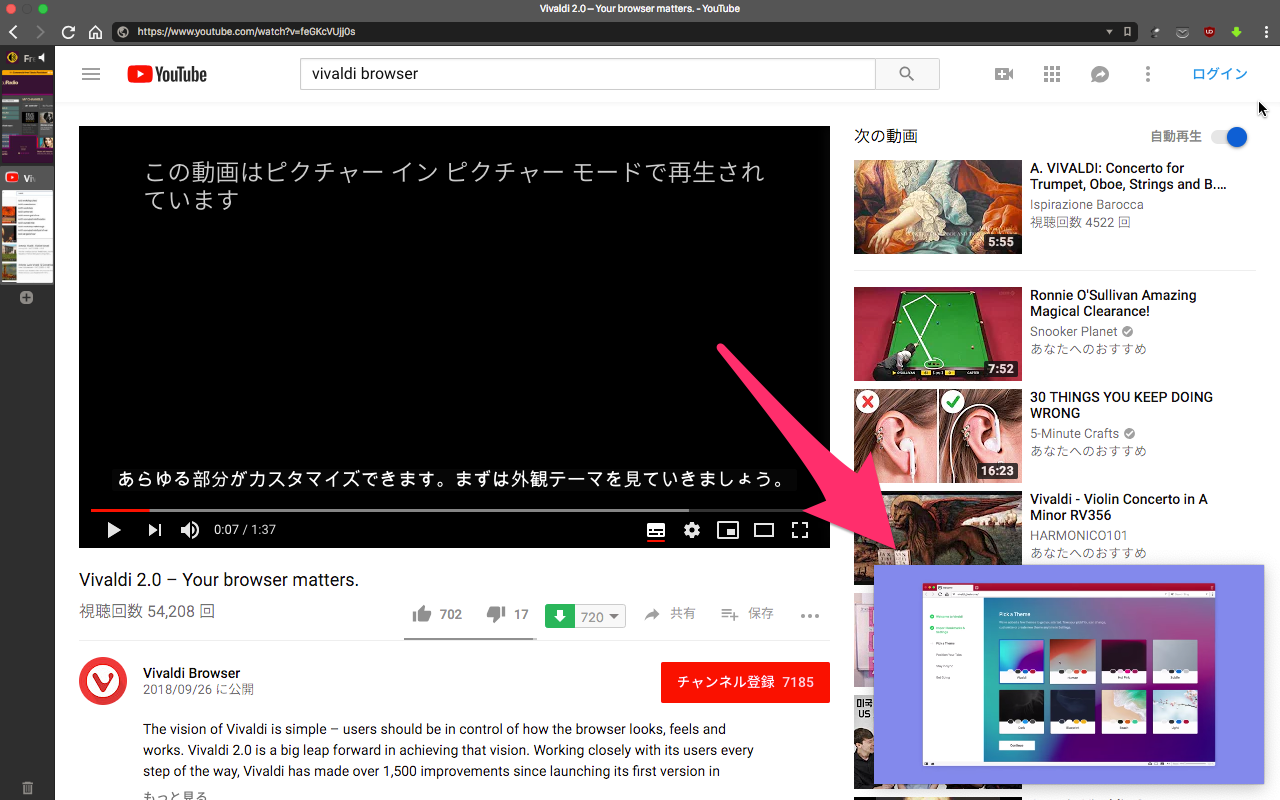Open the YouTube messages share bubble icon
The height and width of the screenshot is (800, 1280).
tap(1100, 74)
